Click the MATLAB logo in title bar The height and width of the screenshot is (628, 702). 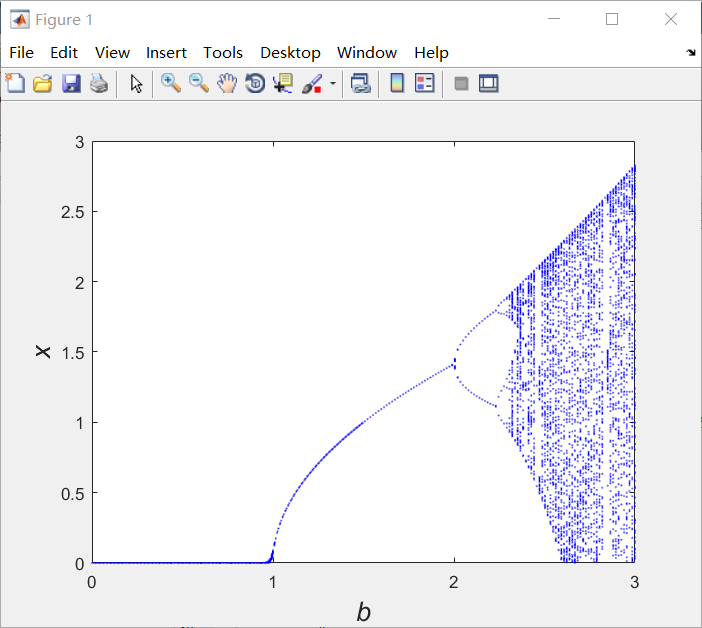click(x=20, y=19)
